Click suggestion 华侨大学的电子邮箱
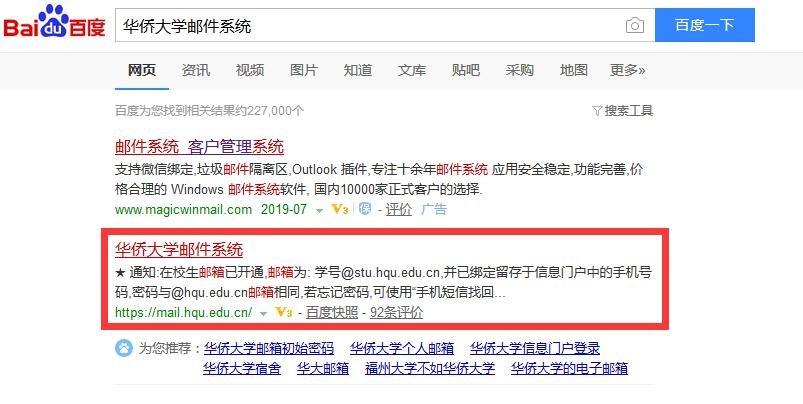 coord(569,368)
